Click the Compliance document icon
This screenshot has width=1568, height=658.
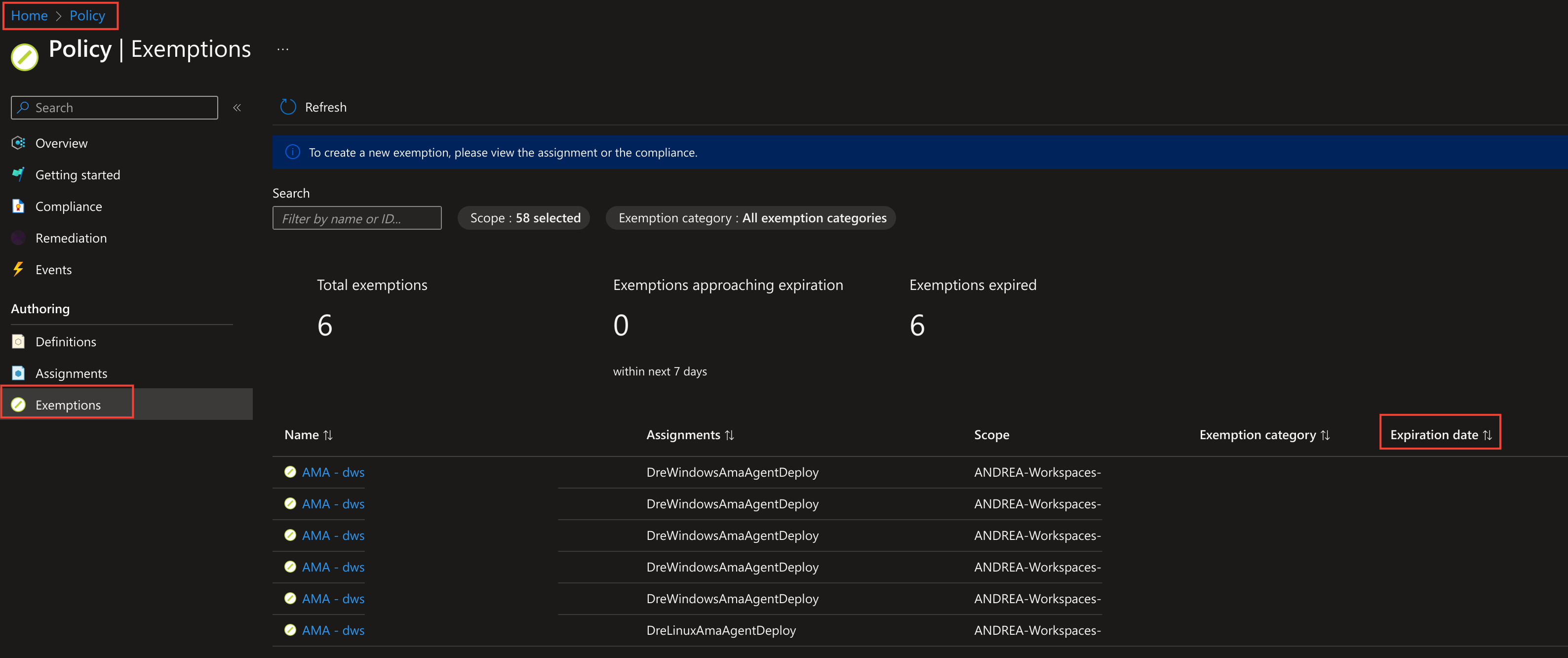tap(18, 206)
